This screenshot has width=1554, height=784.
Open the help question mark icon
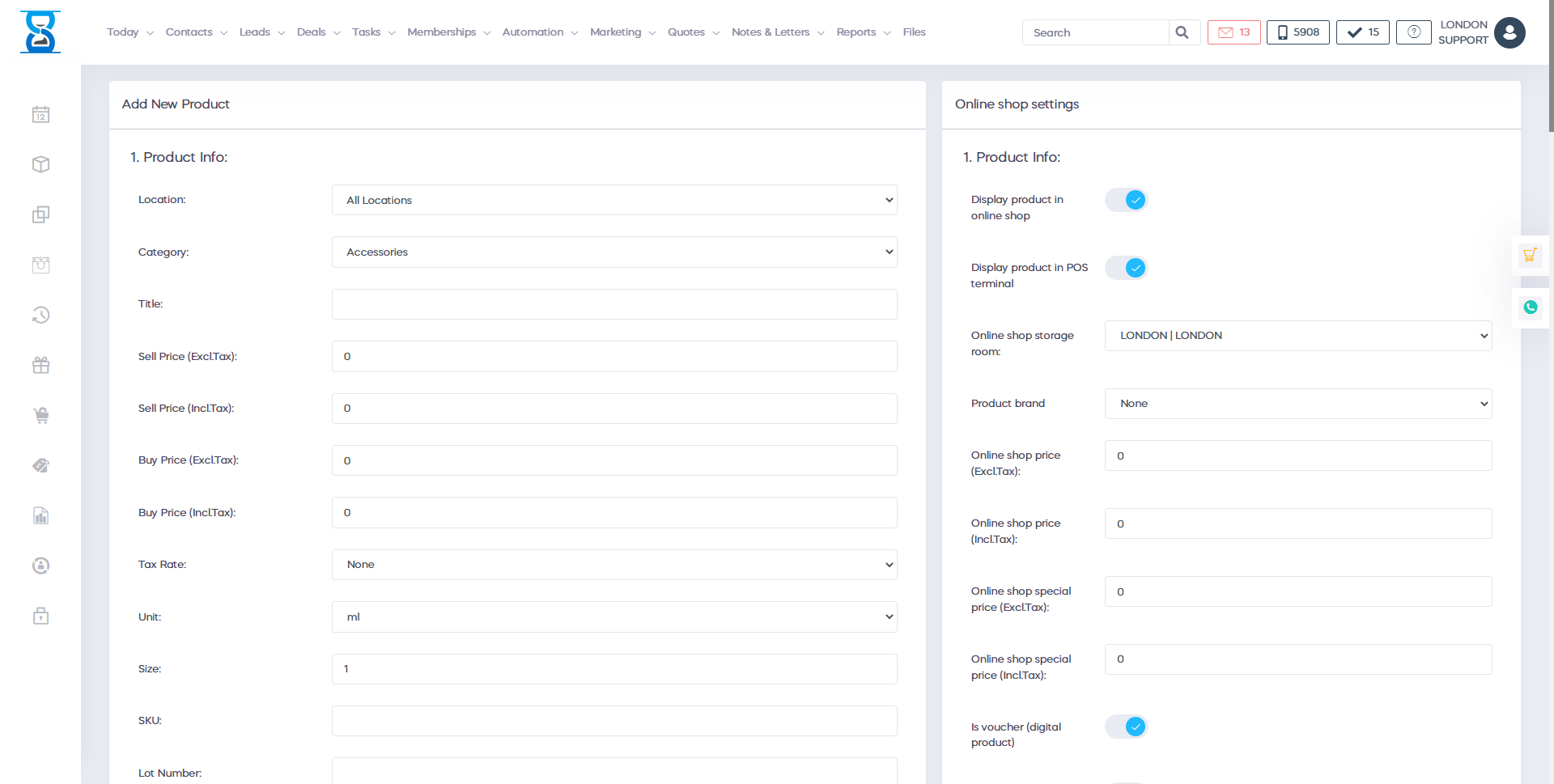(1413, 32)
